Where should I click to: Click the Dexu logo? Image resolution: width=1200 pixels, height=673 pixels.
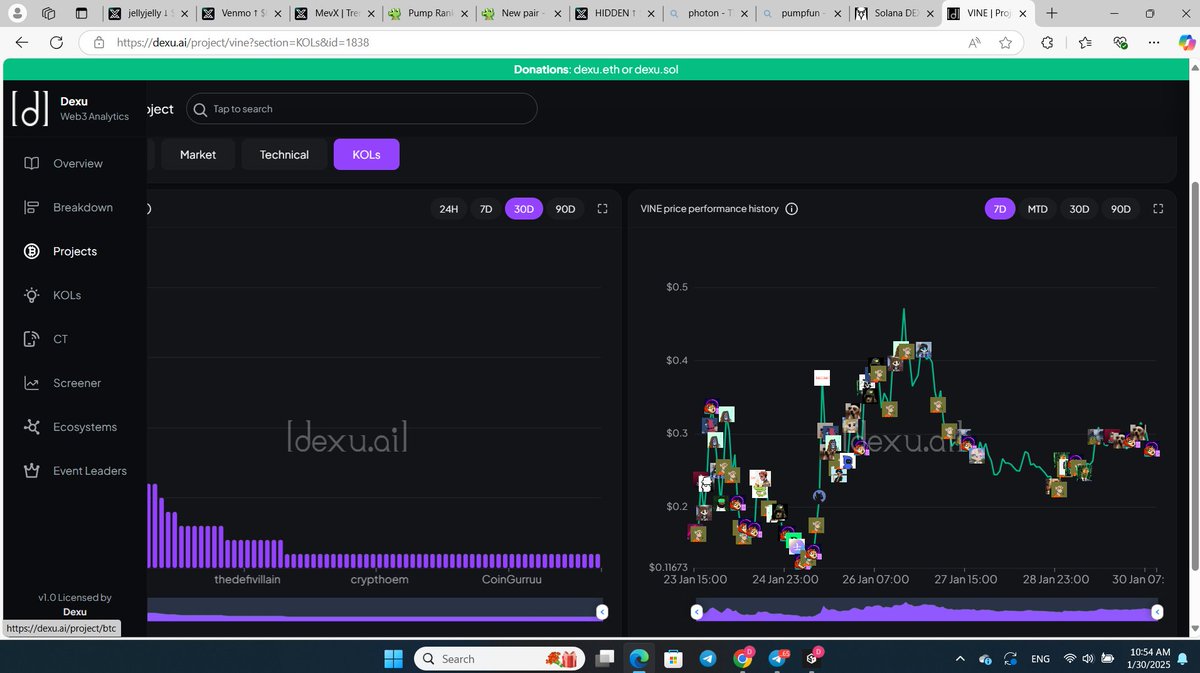click(30, 109)
